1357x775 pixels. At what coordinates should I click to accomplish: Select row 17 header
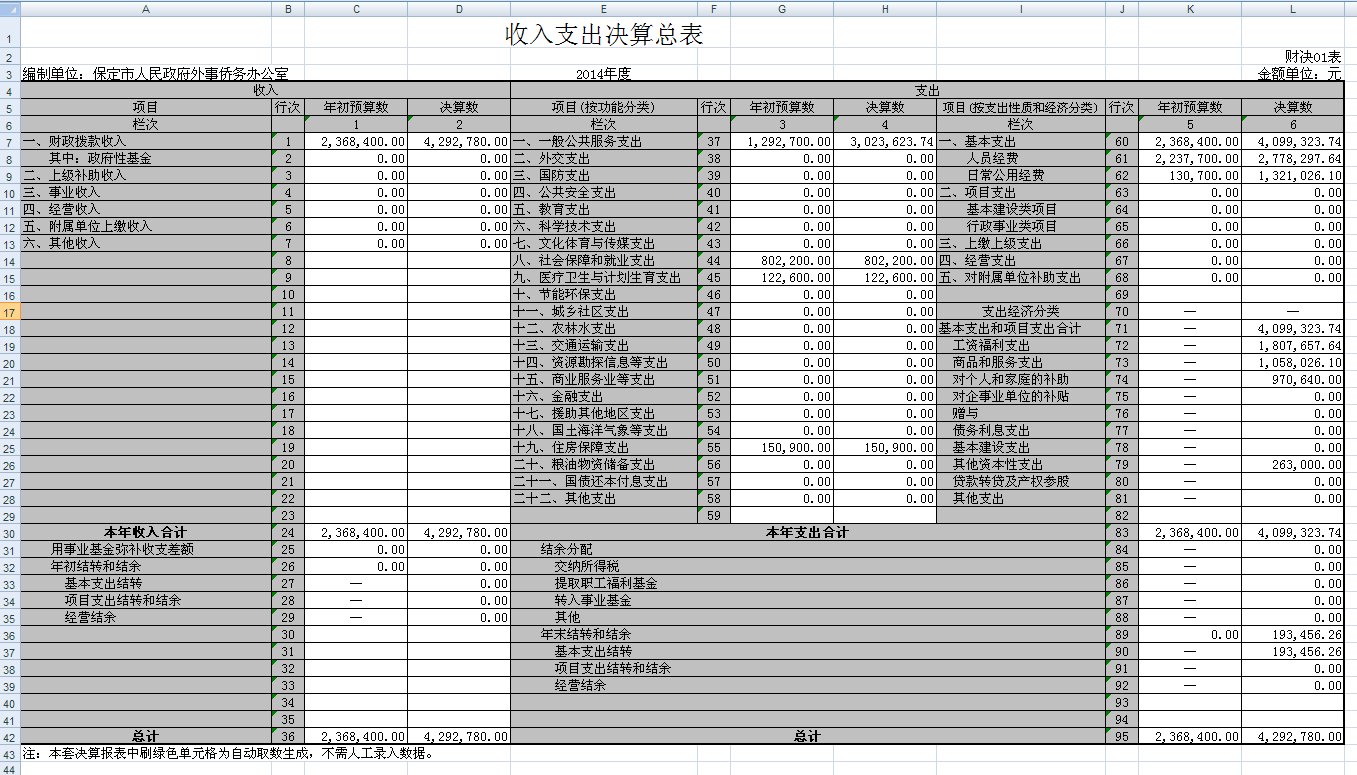click(x=10, y=312)
